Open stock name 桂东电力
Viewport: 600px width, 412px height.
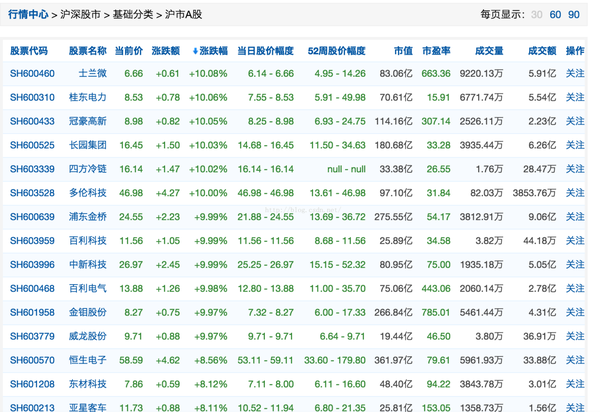pyautogui.click(x=88, y=98)
